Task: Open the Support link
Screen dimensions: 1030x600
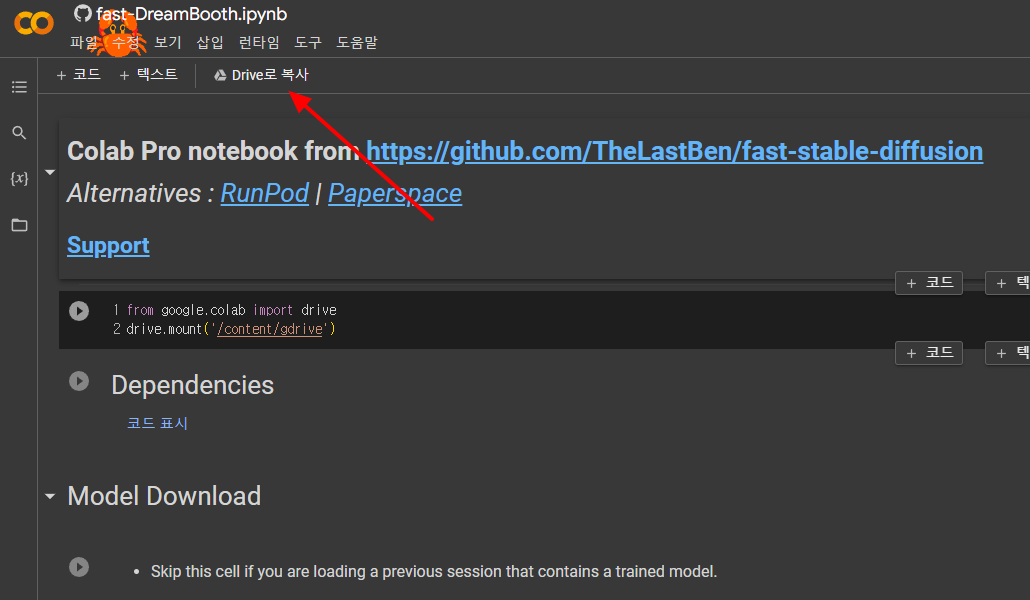Action: coord(108,245)
